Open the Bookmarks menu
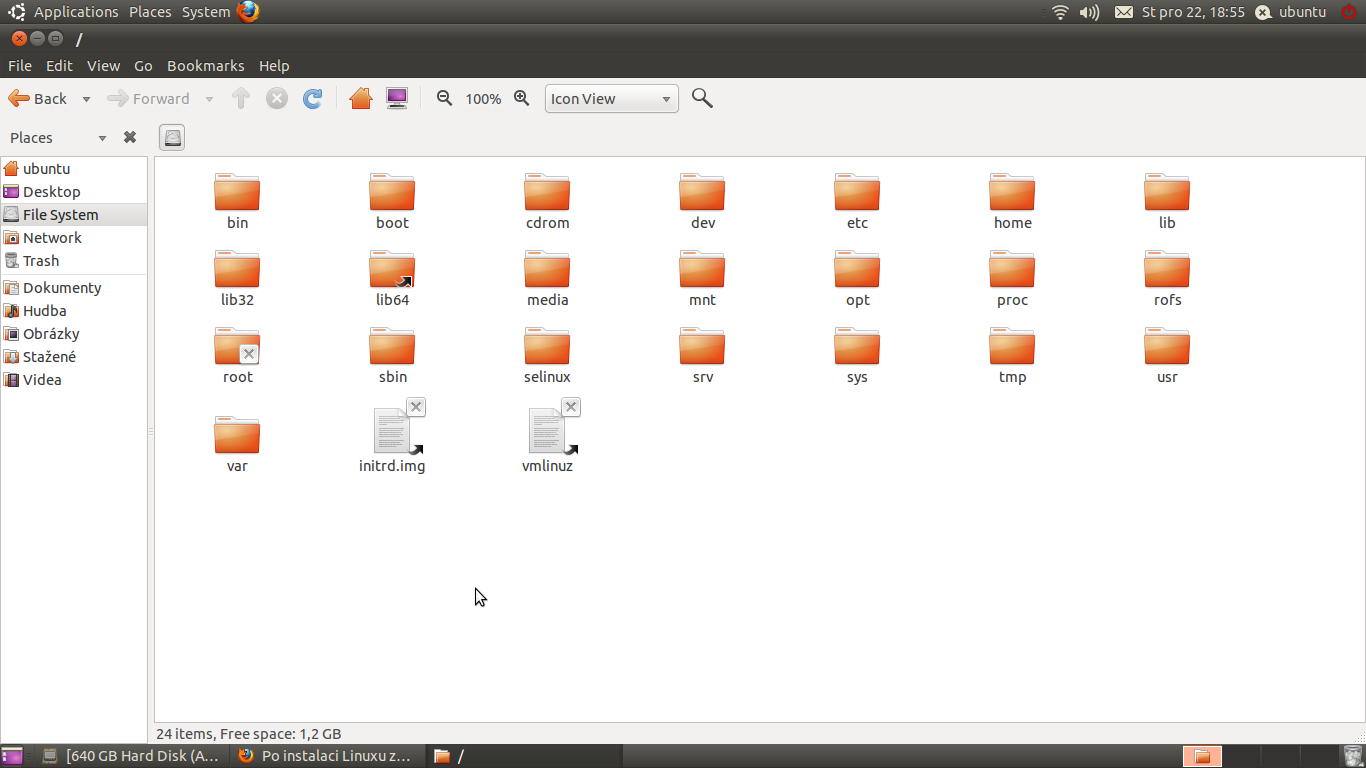 (205, 66)
